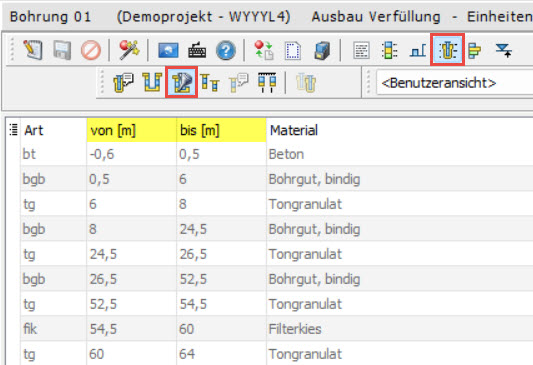Select the von cell '24,5'

click(132, 254)
